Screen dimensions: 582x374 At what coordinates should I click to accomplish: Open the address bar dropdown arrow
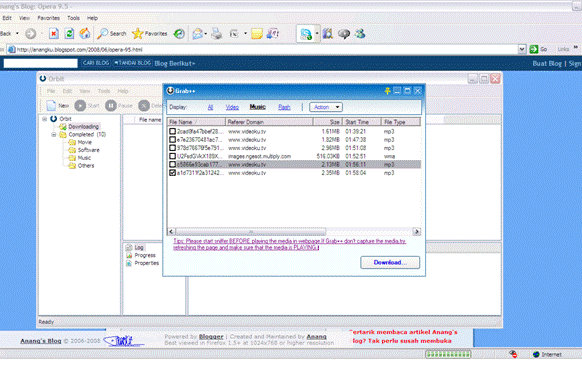[522, 49]
